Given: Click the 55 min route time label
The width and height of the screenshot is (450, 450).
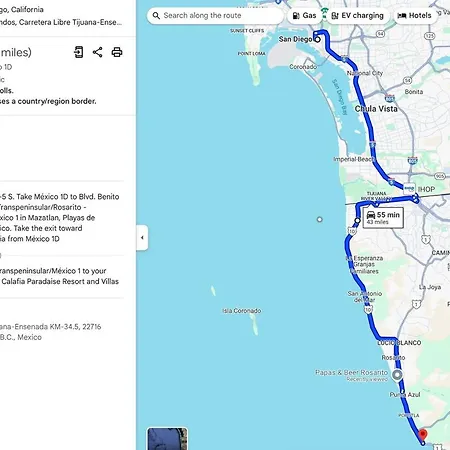Looking at the screenshot, I should coord(383,218).
